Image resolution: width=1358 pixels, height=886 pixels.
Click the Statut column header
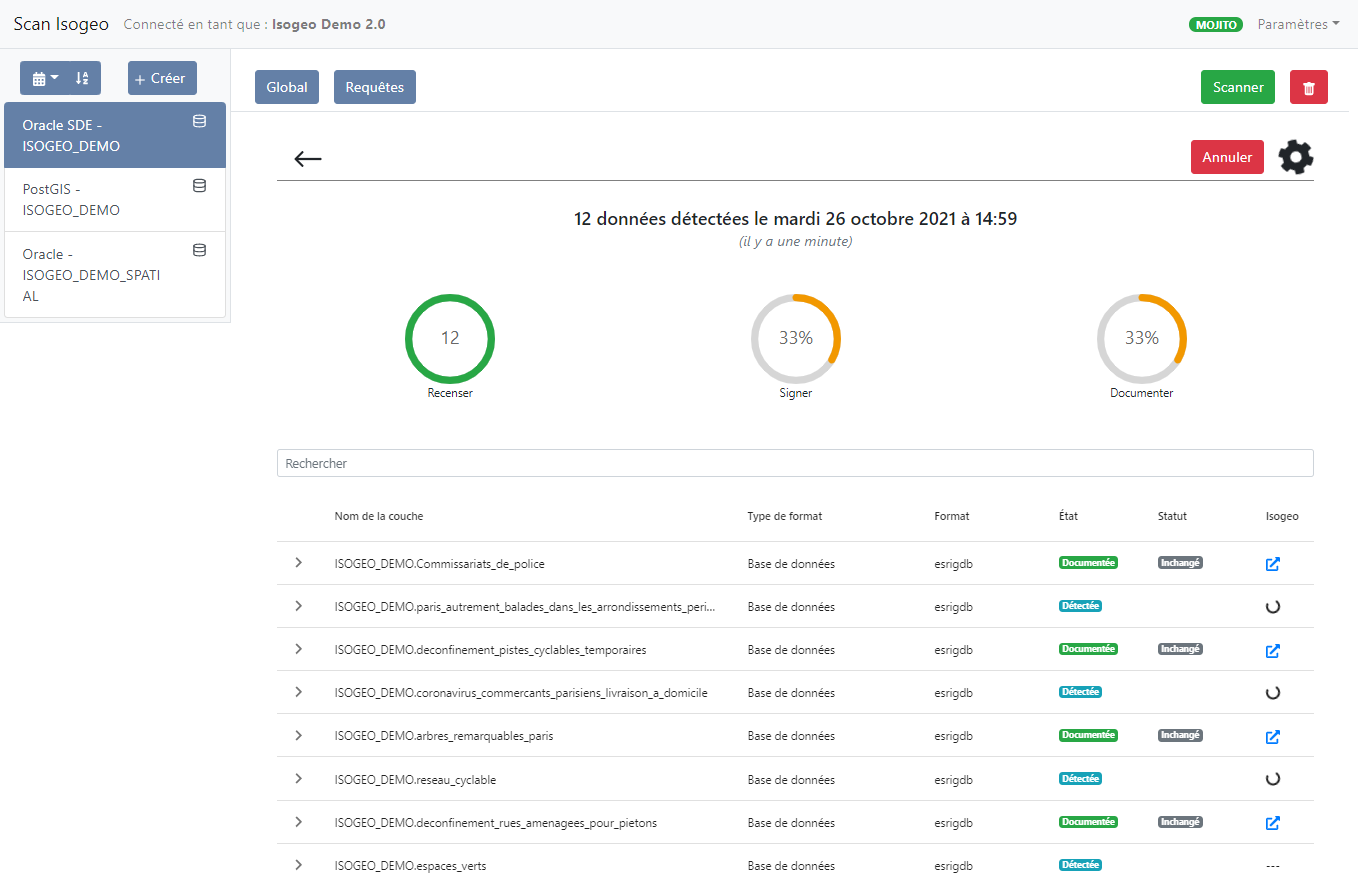click(1172, 516)
